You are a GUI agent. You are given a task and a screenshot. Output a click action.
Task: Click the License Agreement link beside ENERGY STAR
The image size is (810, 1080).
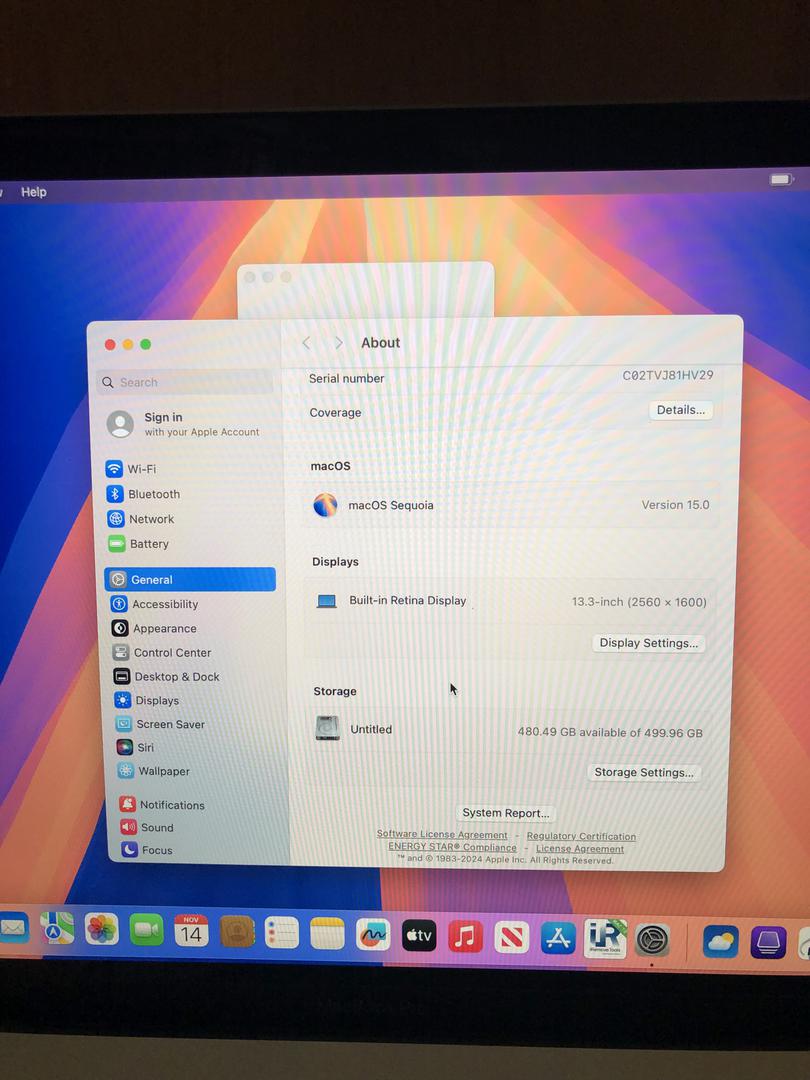tap(580, 849)
